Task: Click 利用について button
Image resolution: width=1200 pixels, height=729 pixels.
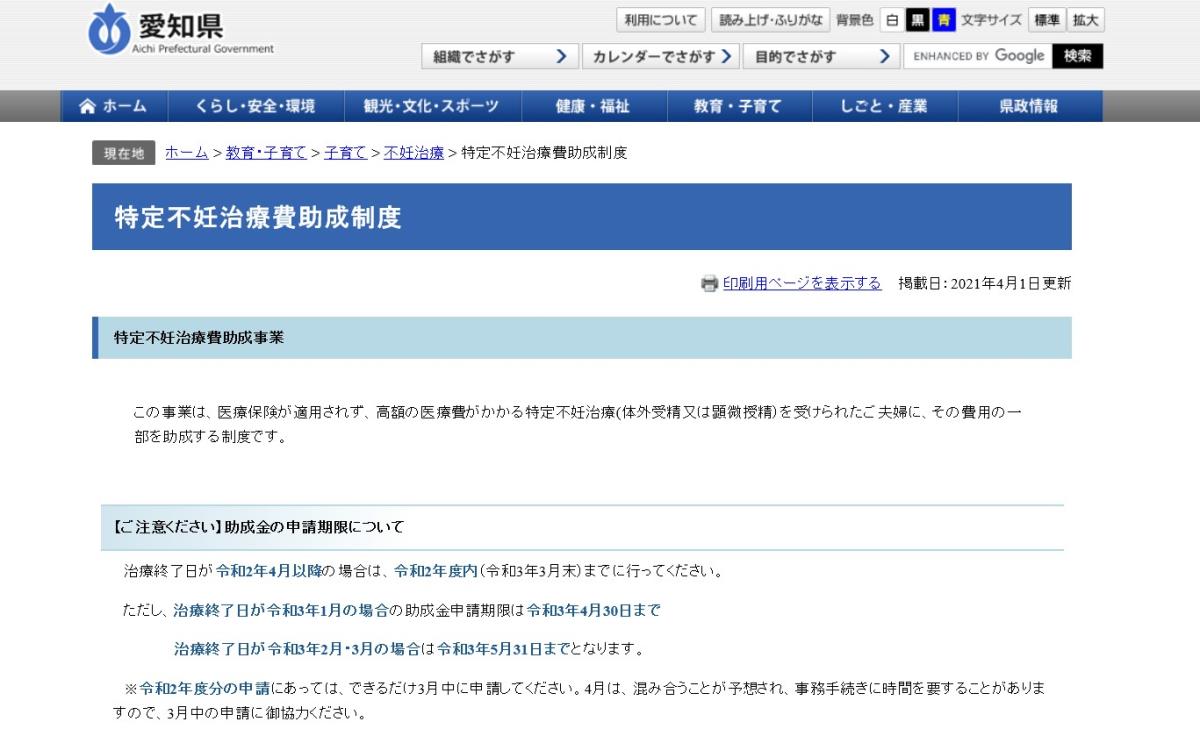Action: coord(660,20)
